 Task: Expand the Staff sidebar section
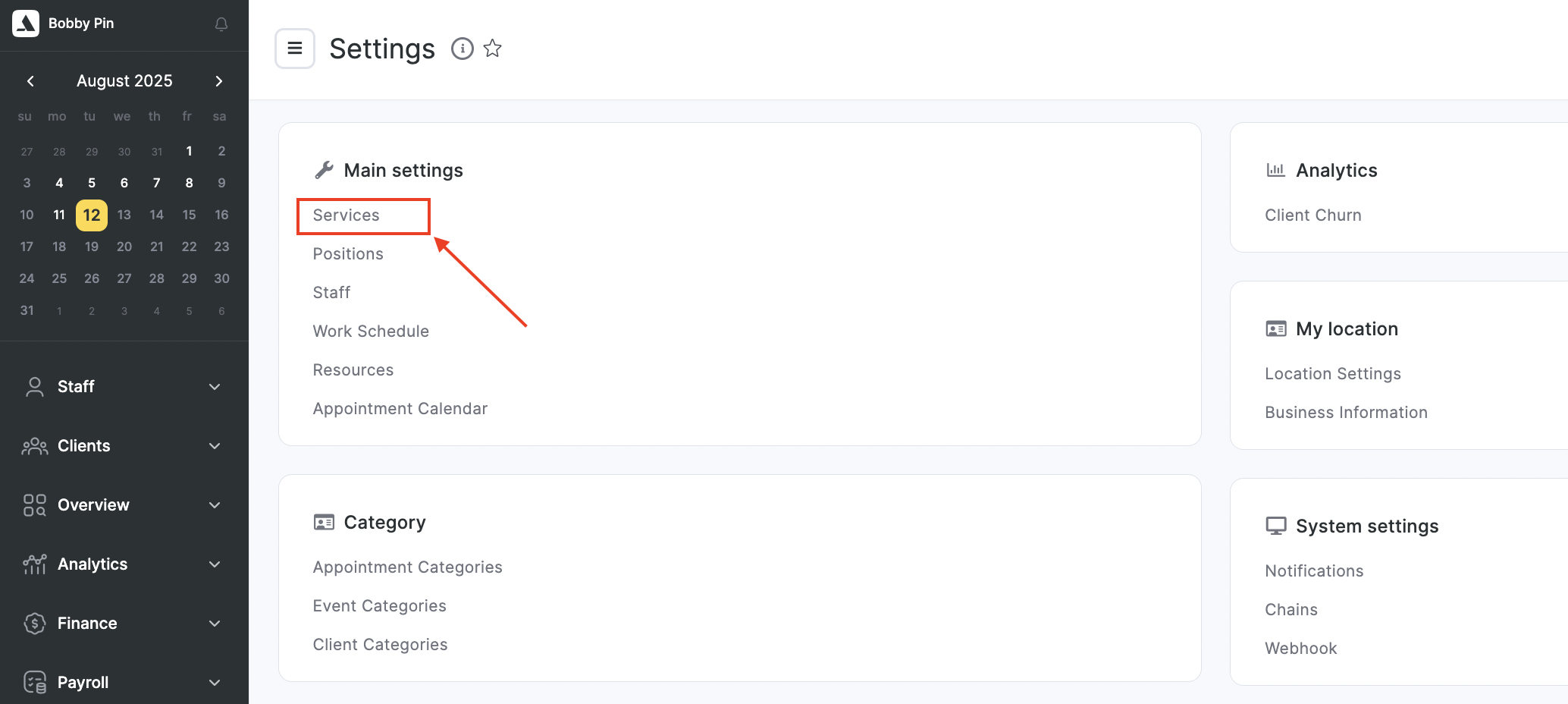click(x=215, y=387)
